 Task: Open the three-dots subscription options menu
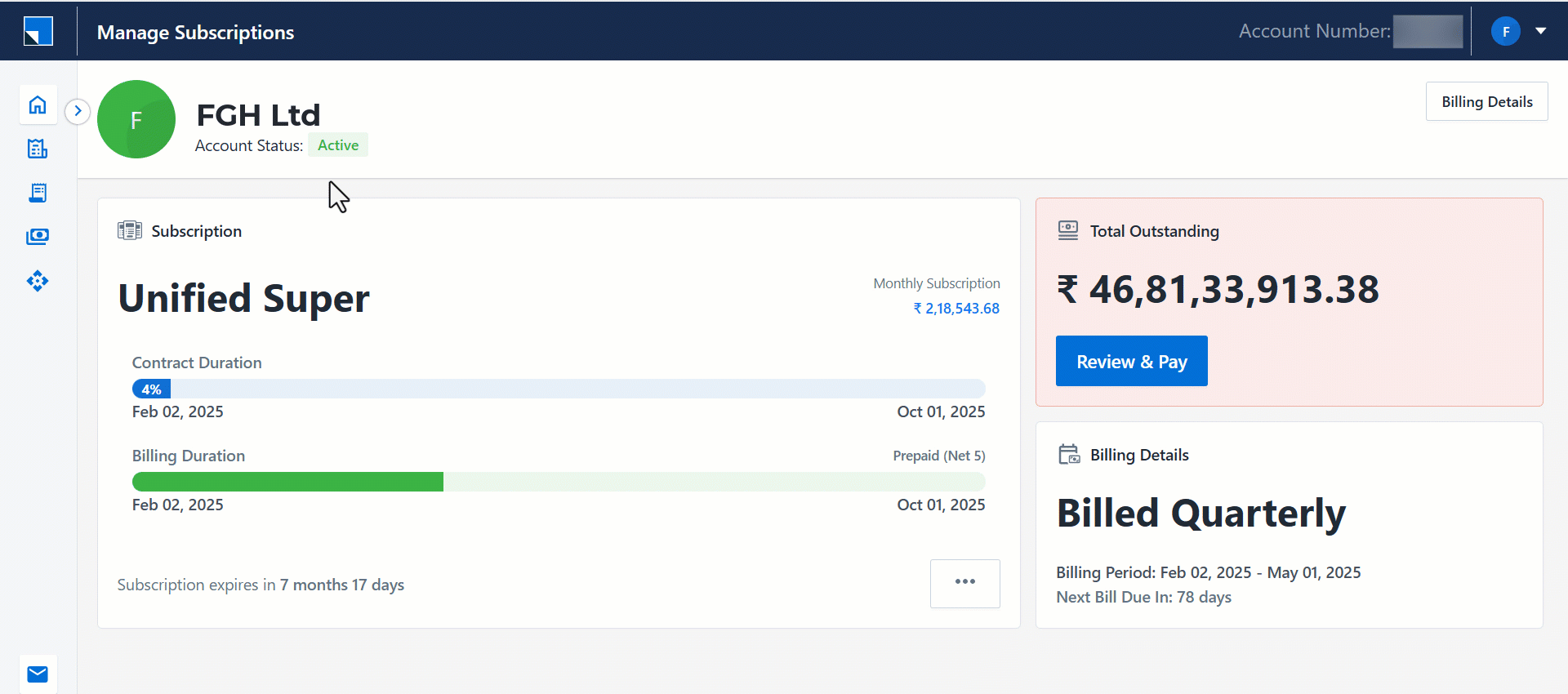pyautogui.click(x=964, y=583)
